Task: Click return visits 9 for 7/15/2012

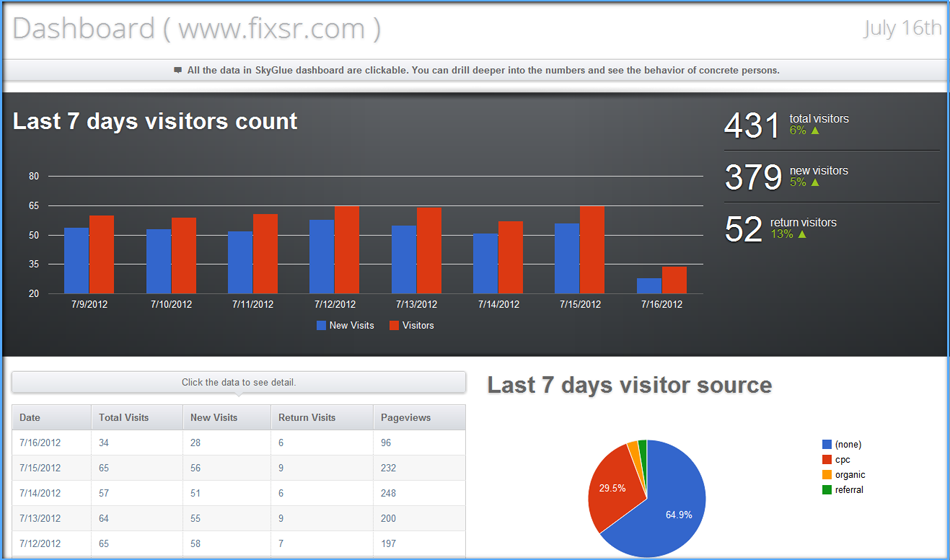Action: [x=281, y=468]
